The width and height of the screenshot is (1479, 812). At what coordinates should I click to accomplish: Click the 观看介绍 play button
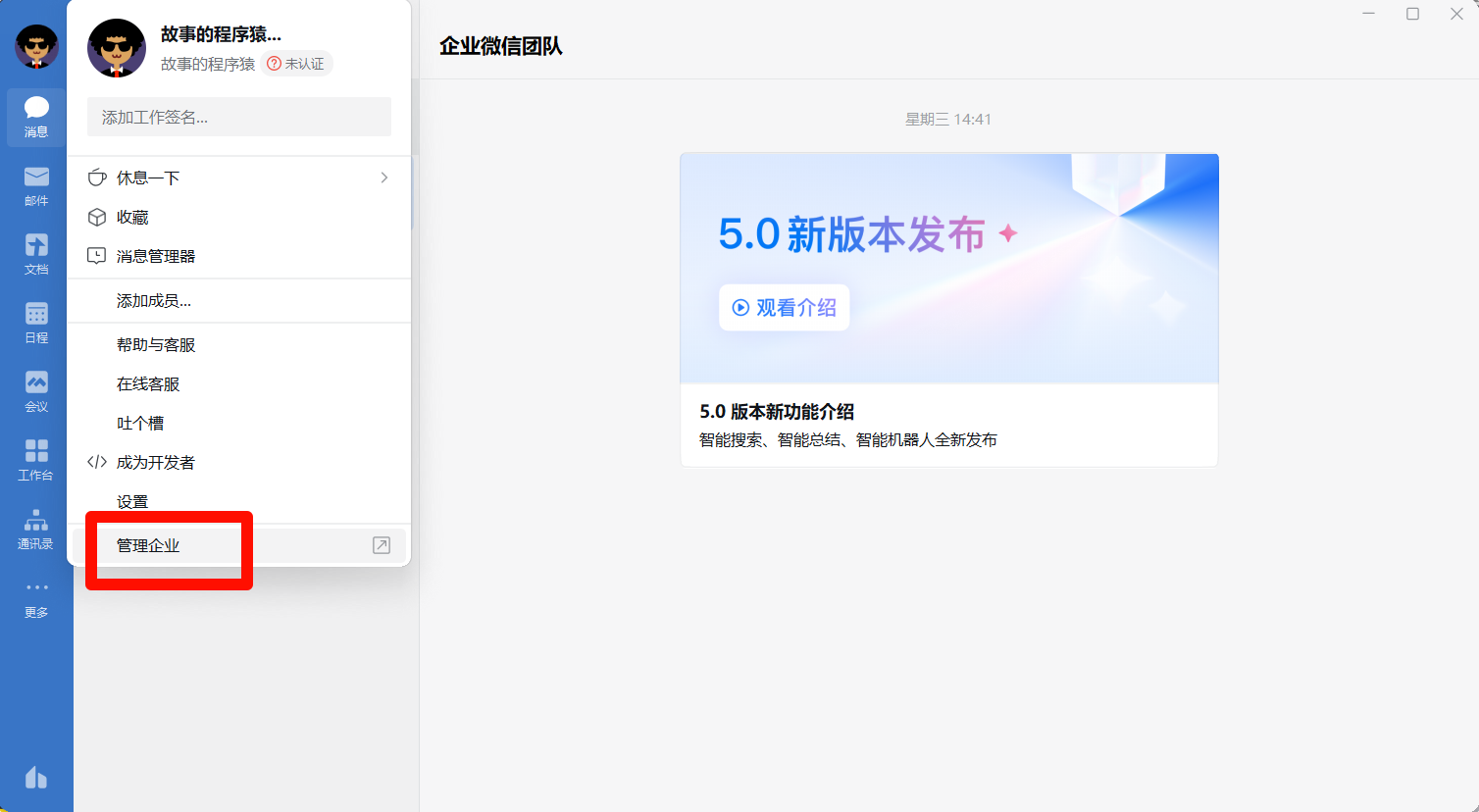click(x=784, y=308)
